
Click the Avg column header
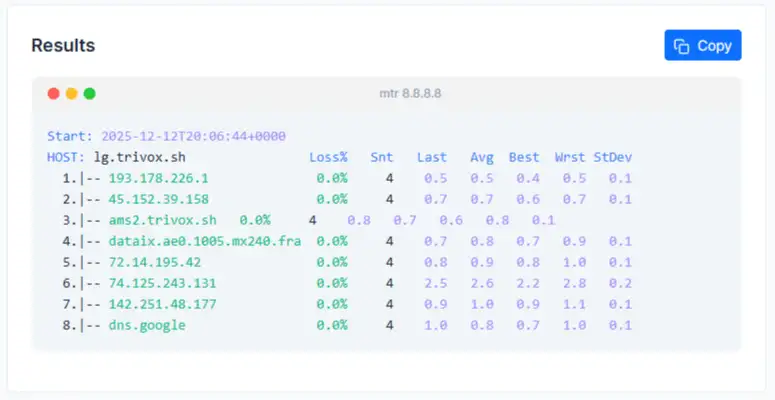pyautogui.click(x=481, y=158)
